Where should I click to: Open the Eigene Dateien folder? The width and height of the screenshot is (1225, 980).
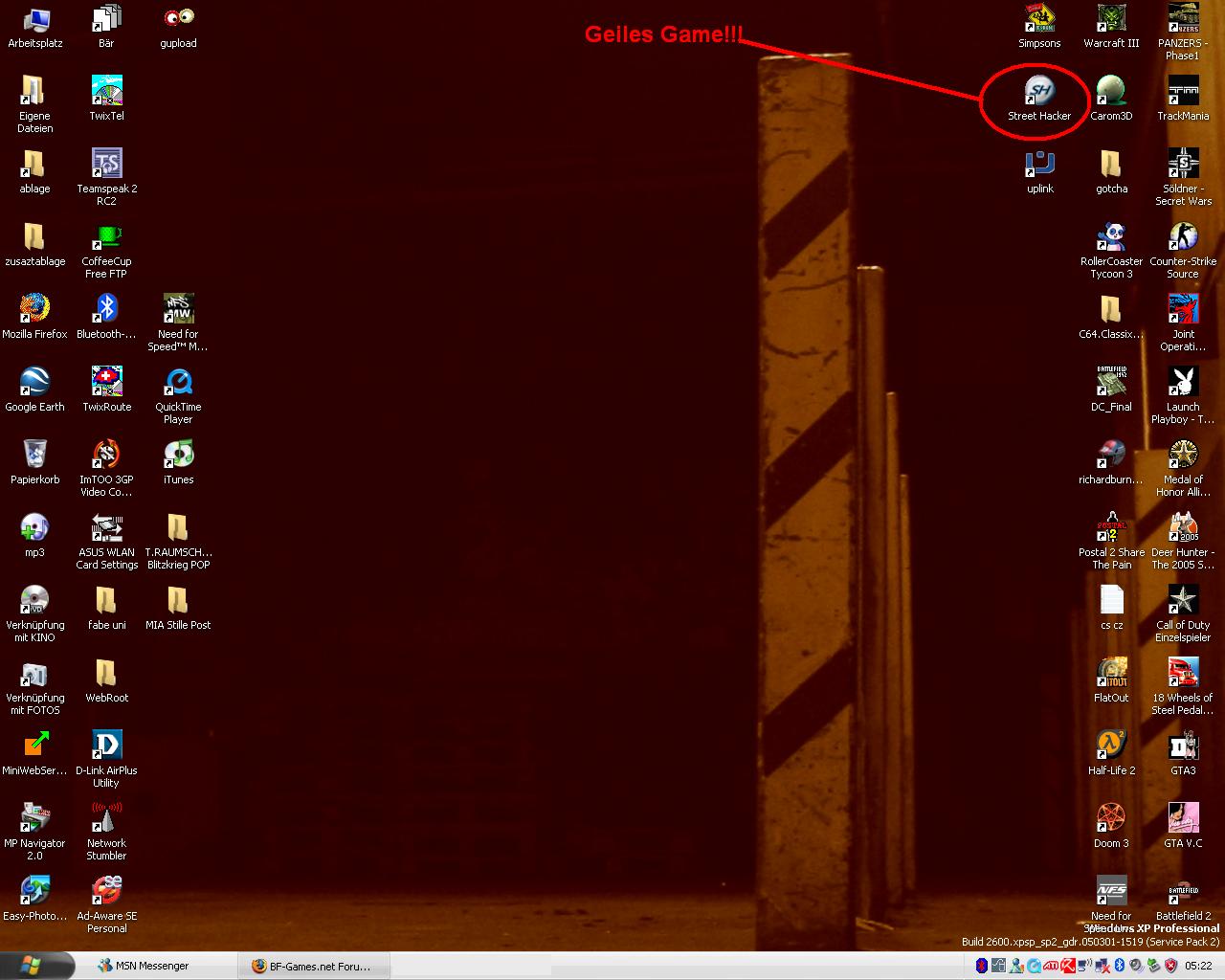pyautogui.click(x=34, y=104)
